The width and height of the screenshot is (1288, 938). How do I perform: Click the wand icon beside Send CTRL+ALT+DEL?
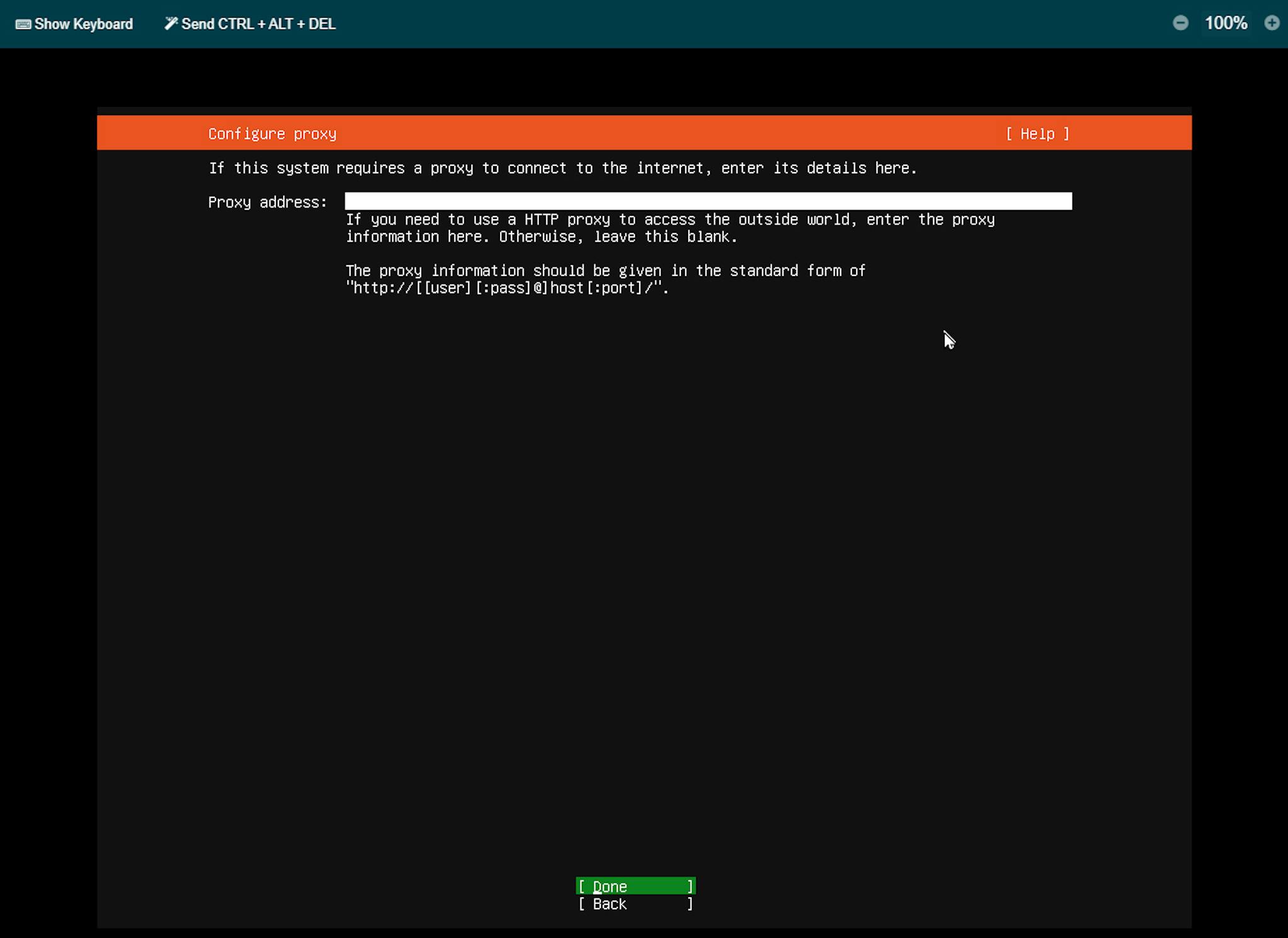tap(170, 23)
